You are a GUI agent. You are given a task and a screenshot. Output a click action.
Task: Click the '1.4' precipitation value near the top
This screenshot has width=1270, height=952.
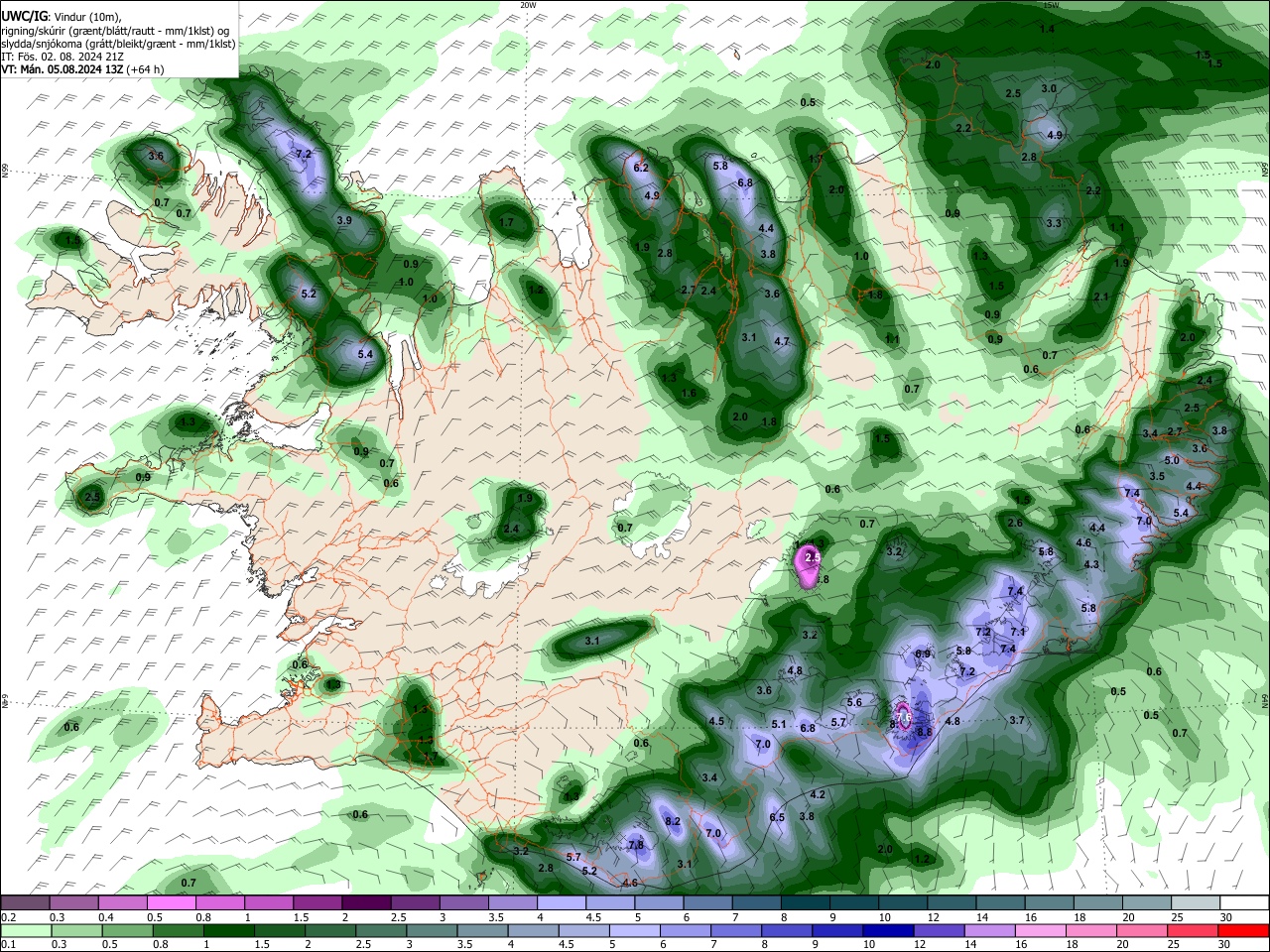coord(1047,29)
